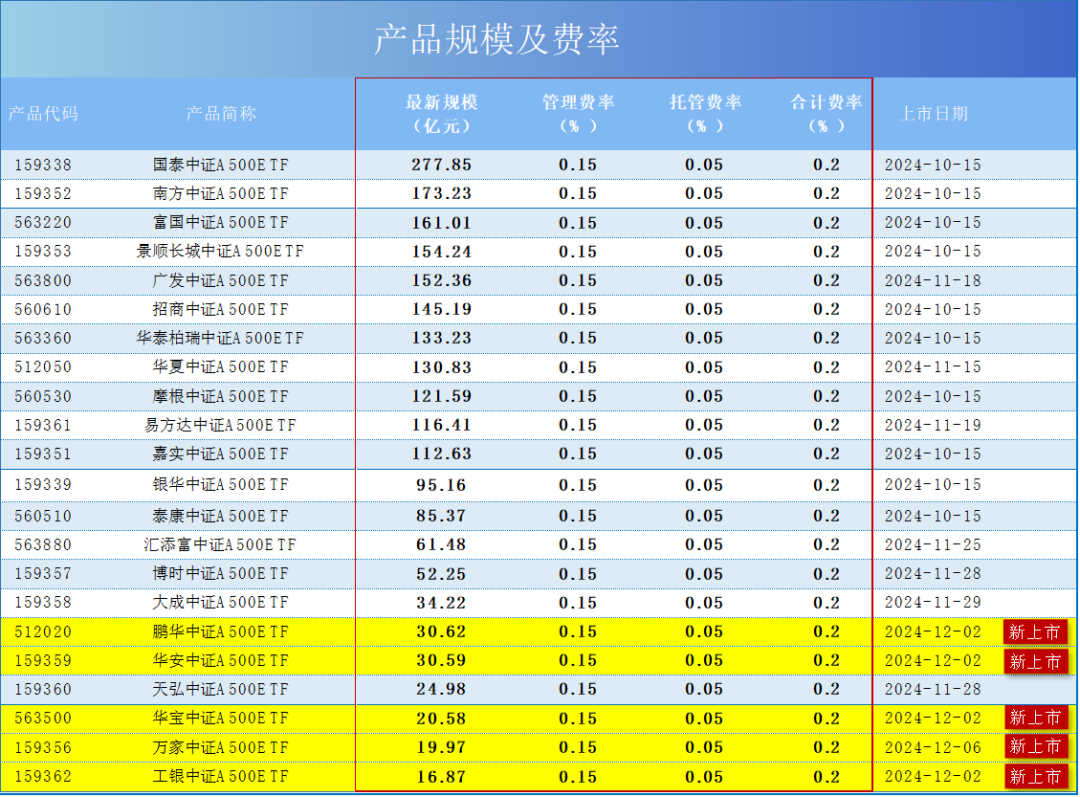
Task: Click the scale value 24.98
Action: point(442,690)
